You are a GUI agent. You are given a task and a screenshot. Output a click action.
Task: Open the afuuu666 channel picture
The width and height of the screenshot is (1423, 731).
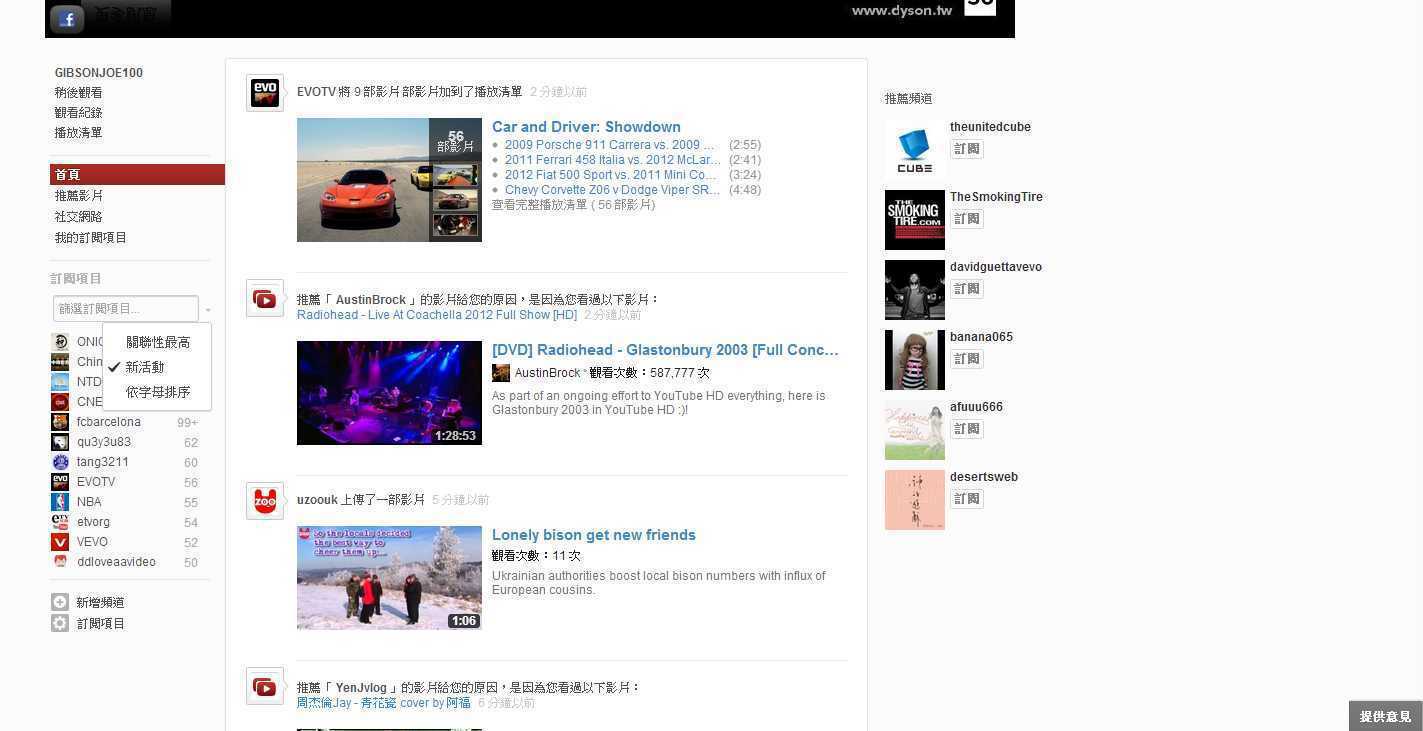[915, 430]
